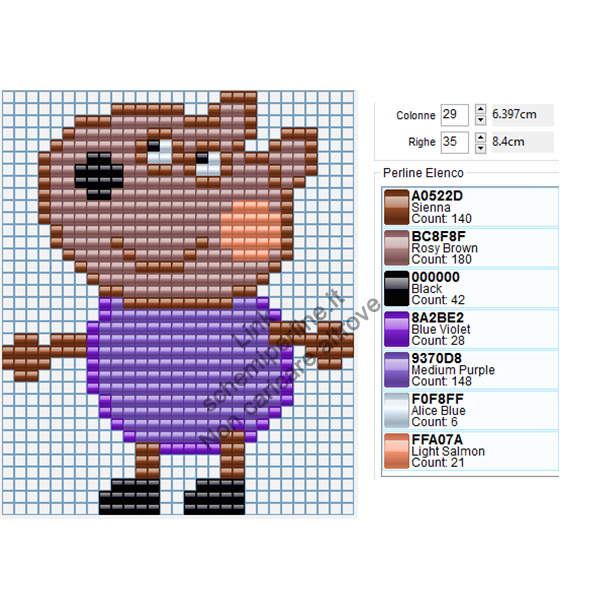Click the 8.4cm height value

508,142
